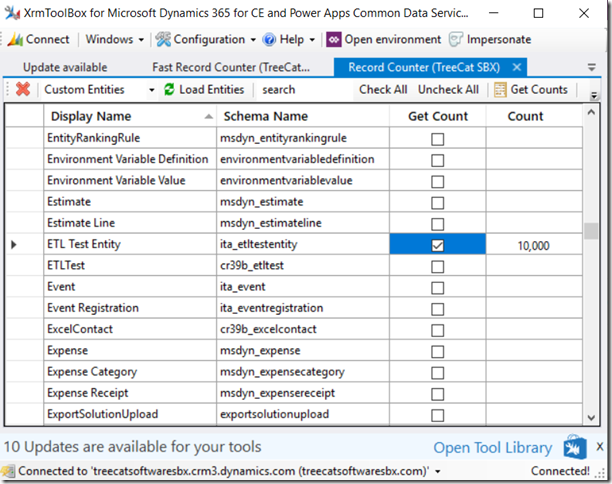
Task: Open Tool Library link
Action: (x=493, y=448)
